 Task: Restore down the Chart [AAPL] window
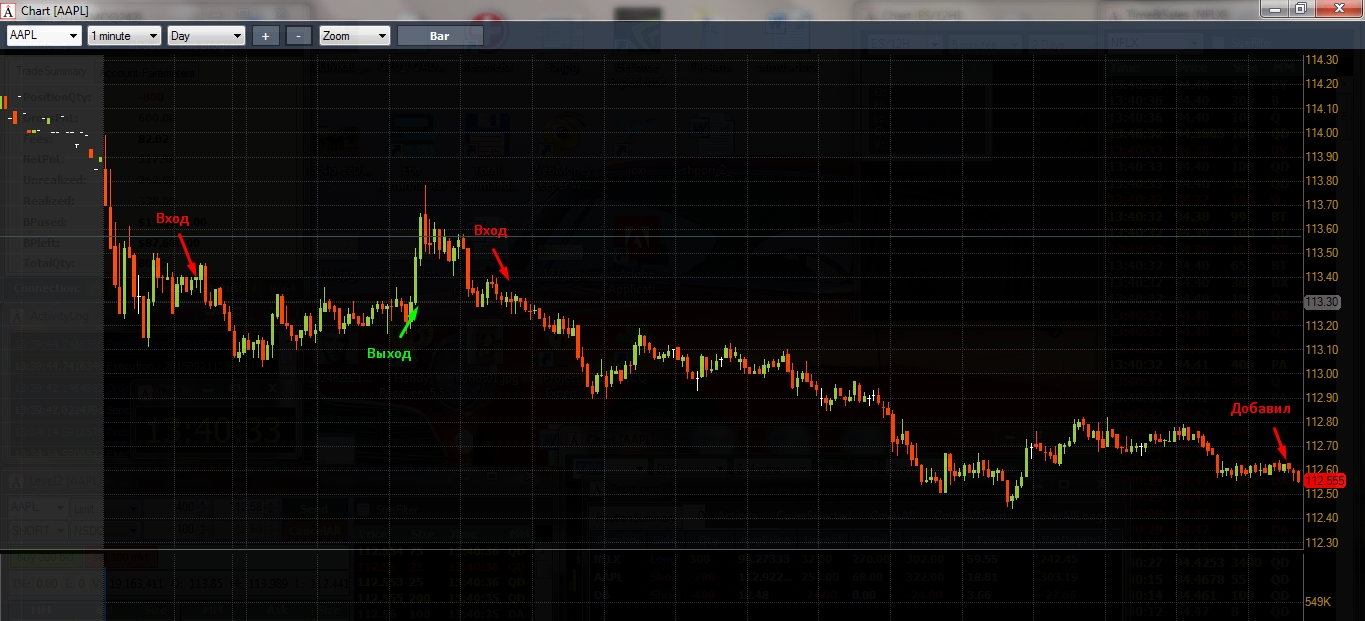click(1301, 8)
